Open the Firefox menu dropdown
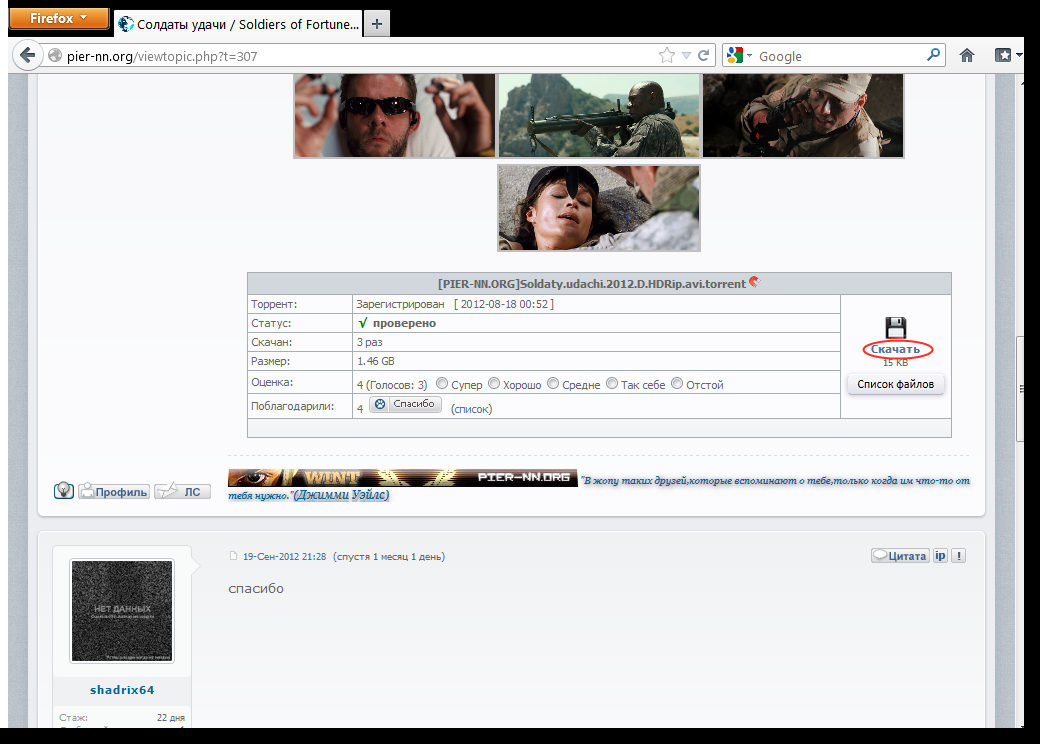The image size is (1040, 744). click(x=58, y=19)
